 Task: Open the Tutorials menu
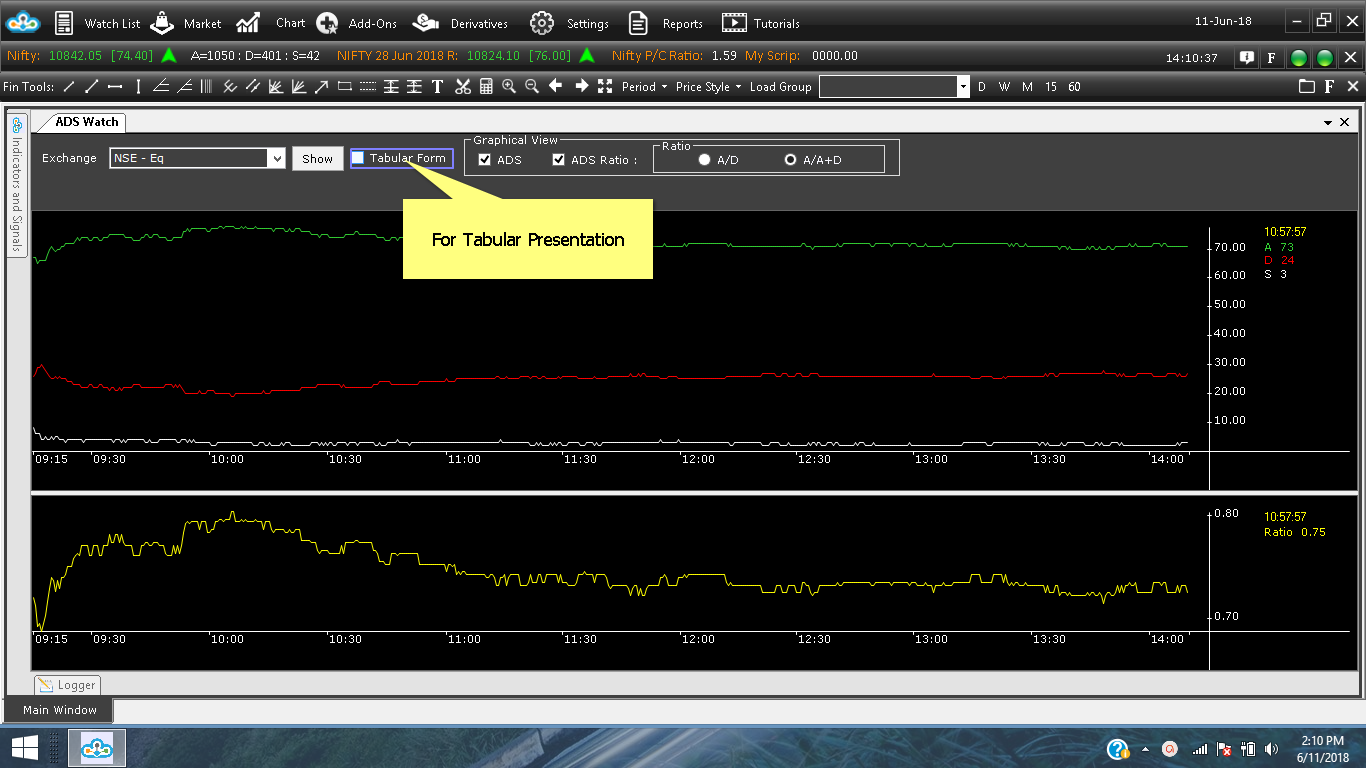tap(761, 23)
